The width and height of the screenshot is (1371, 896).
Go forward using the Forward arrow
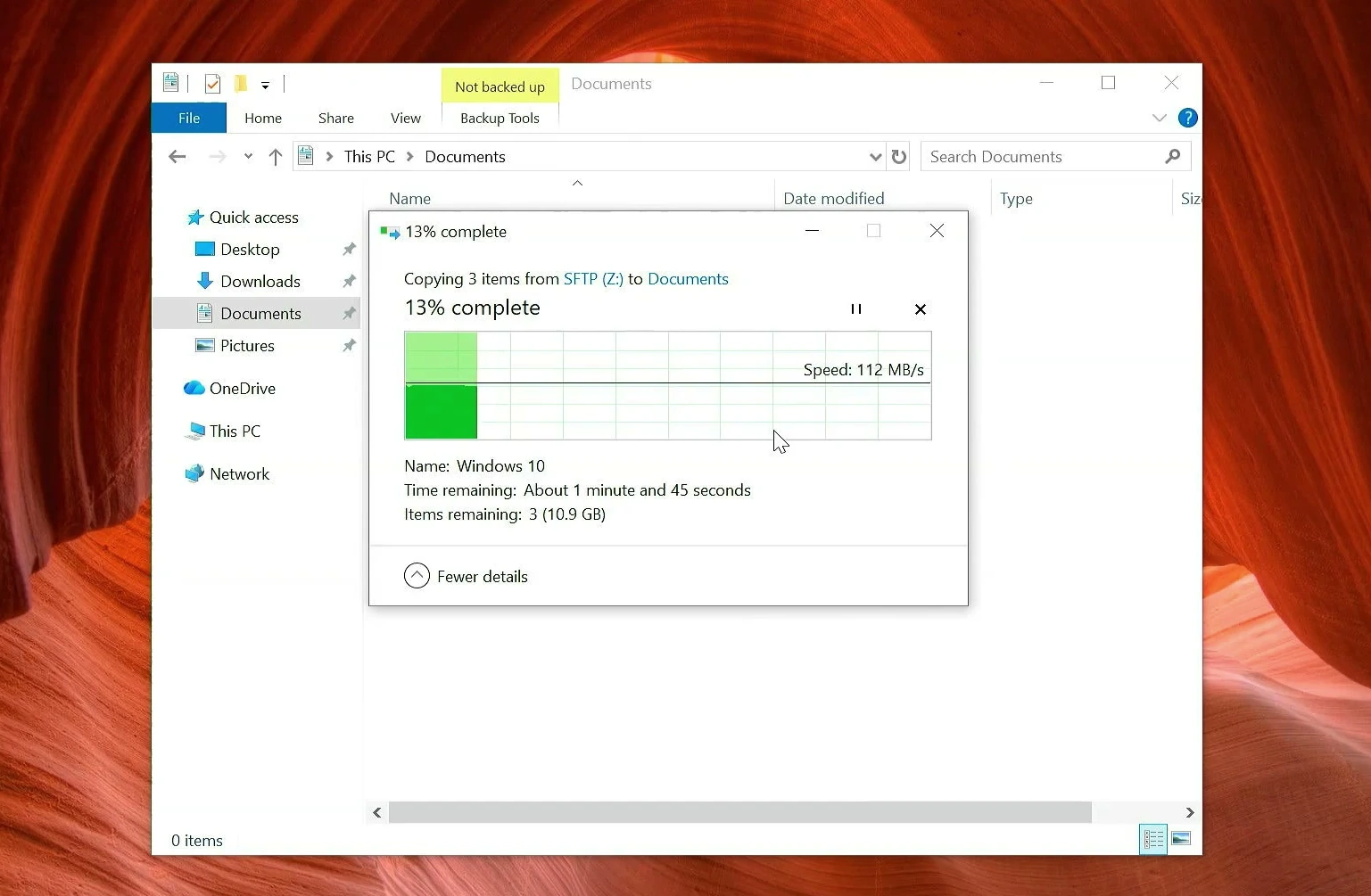pos(217,157)
